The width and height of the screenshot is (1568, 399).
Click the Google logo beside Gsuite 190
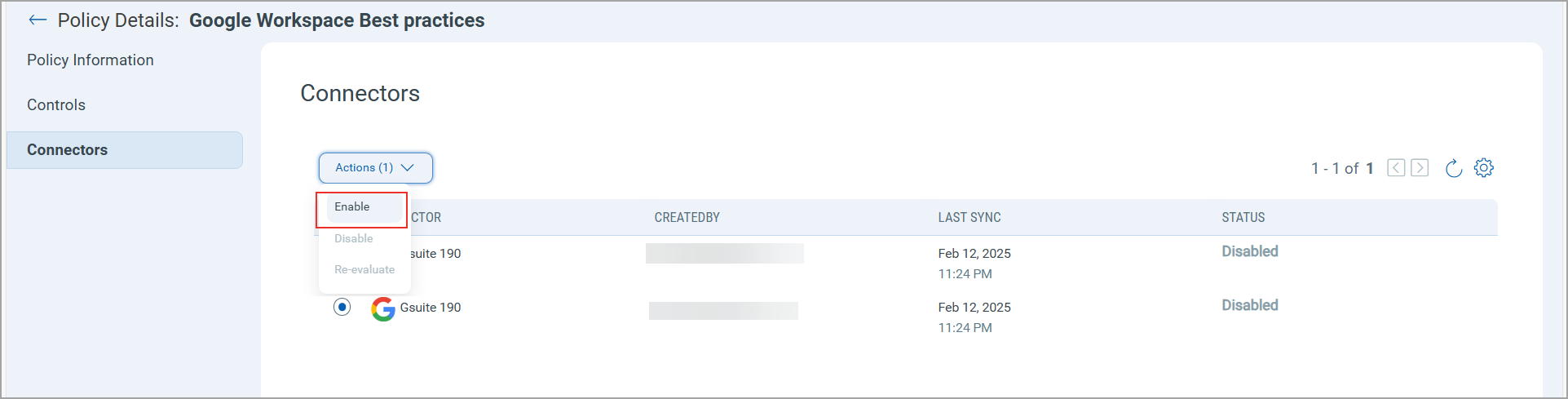(383, 308)
